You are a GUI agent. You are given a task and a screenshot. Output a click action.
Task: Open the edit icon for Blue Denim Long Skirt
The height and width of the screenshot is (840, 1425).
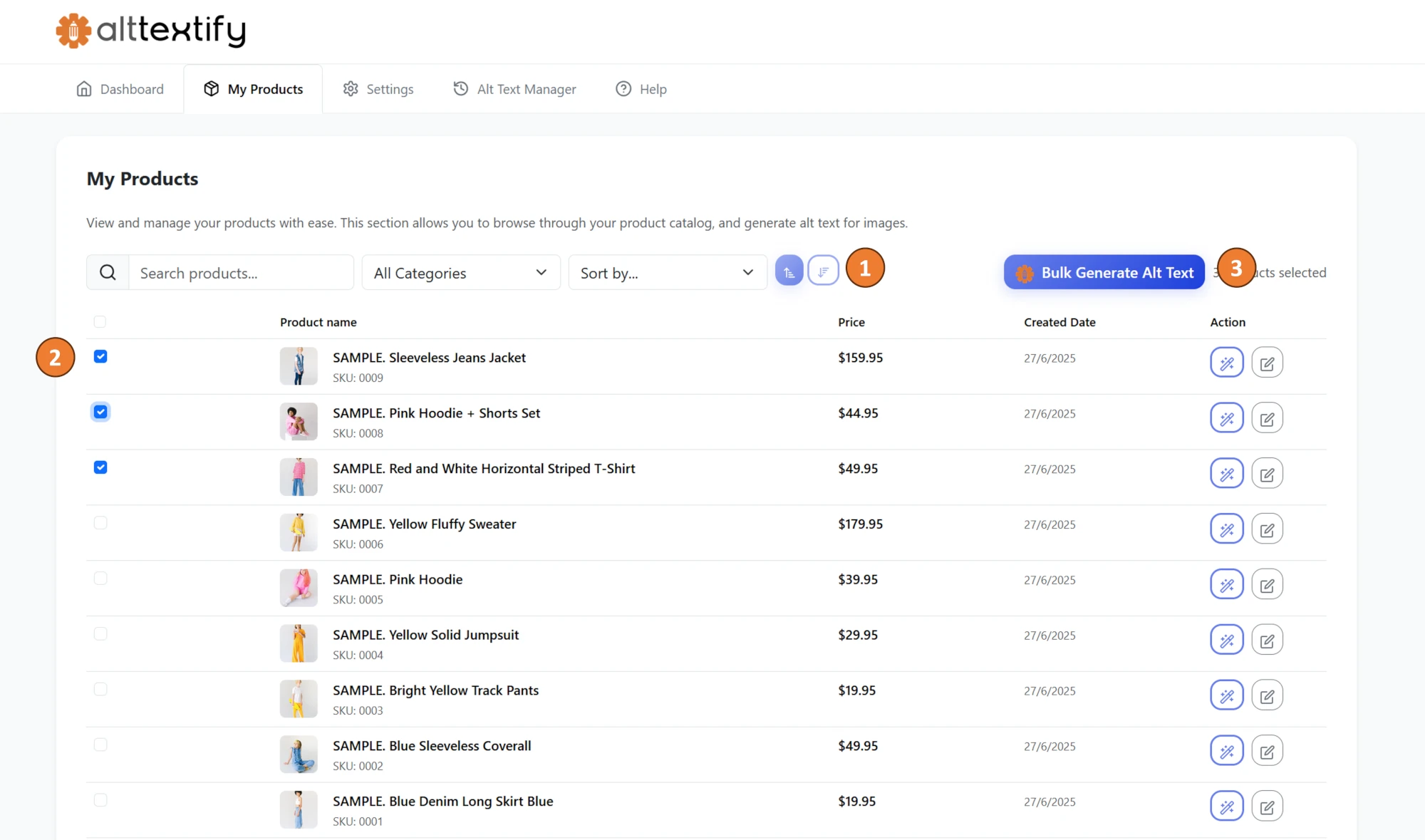point(1268,806)
